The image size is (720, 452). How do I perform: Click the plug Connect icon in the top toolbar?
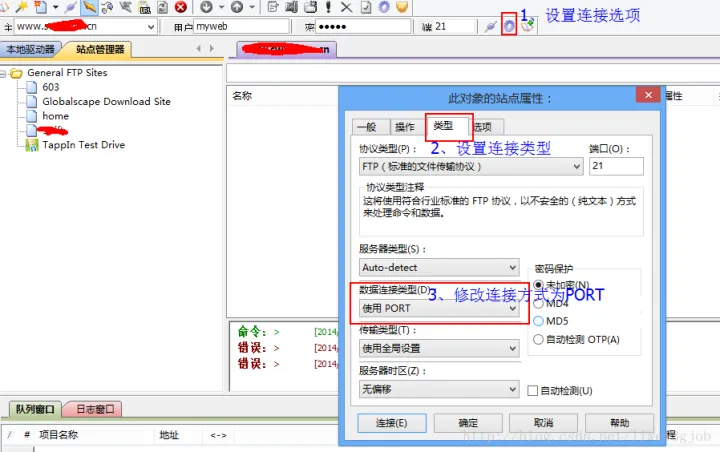pos(70,7)
